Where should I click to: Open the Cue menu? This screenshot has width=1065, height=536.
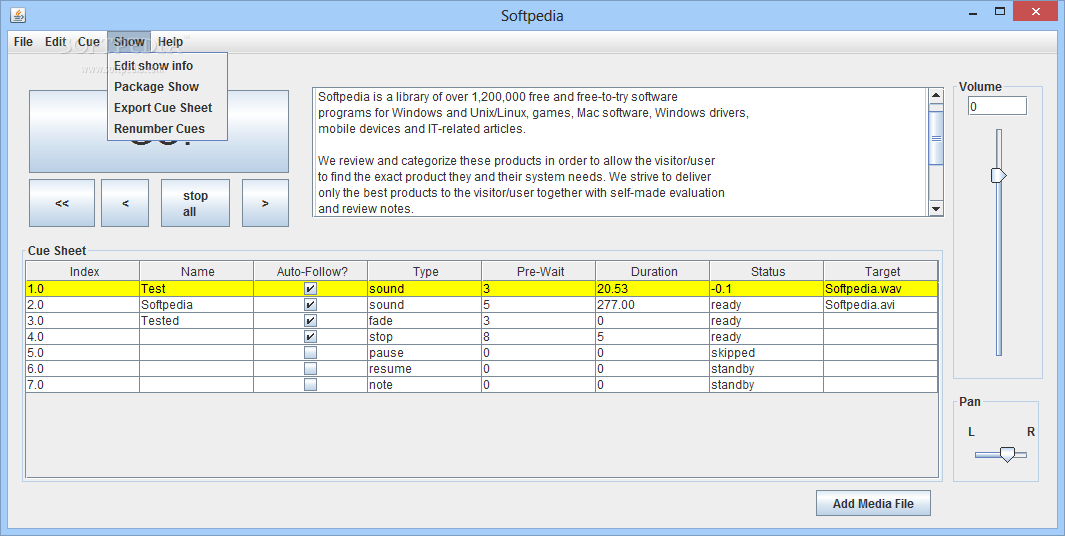[88, 41]
